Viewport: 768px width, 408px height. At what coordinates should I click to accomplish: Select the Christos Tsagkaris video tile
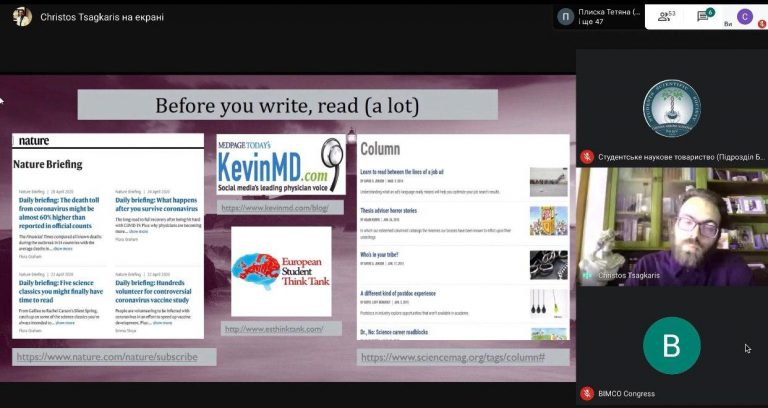tap(671, 225)
